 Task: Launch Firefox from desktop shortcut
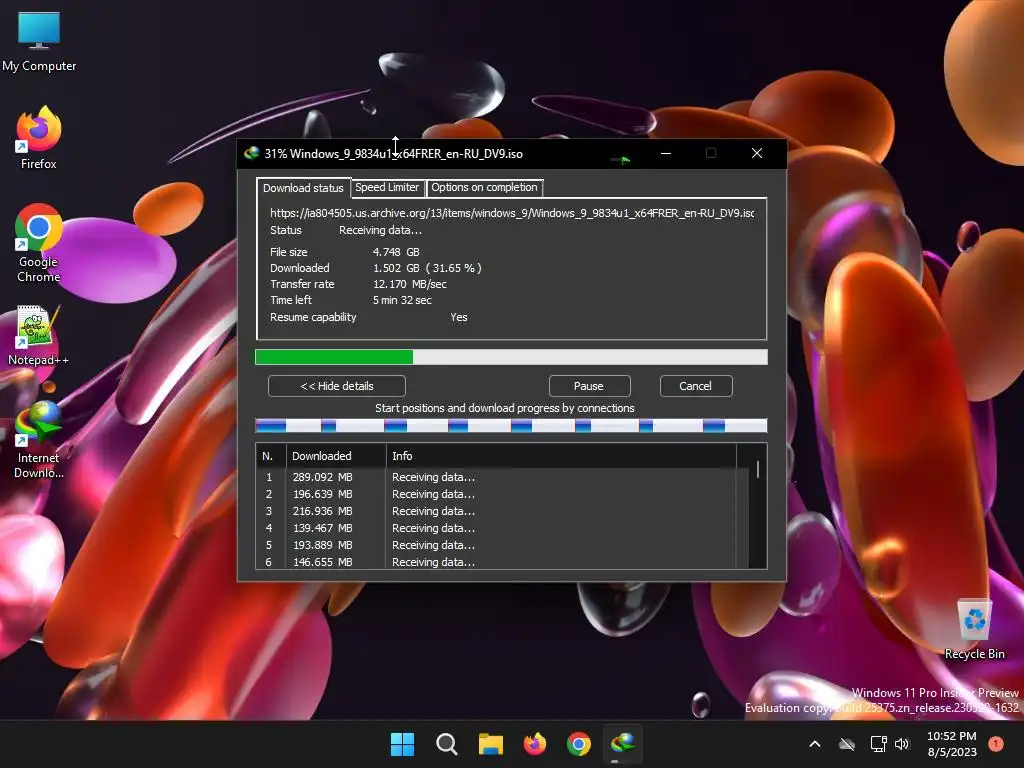(39, 138)
